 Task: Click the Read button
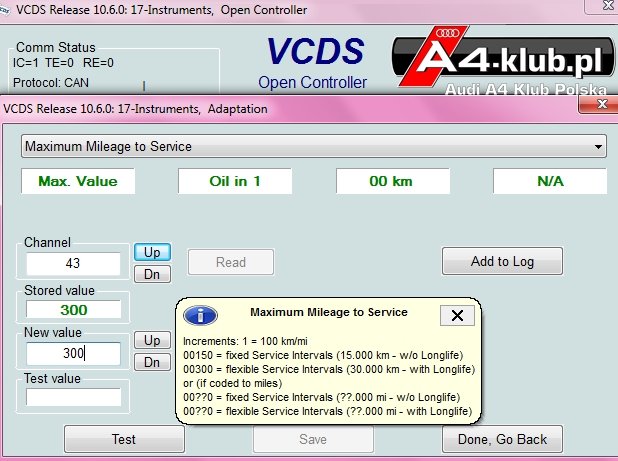[x=231, y=262]
